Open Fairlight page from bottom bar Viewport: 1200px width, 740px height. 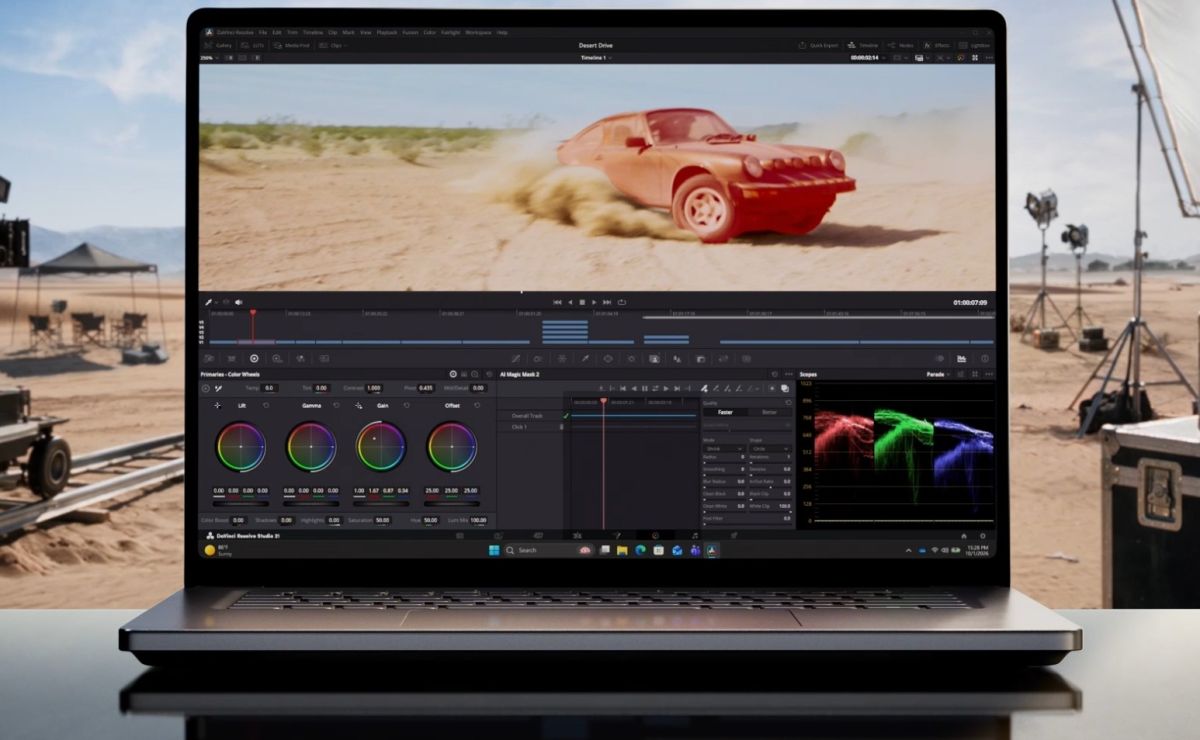click(695, 536)
